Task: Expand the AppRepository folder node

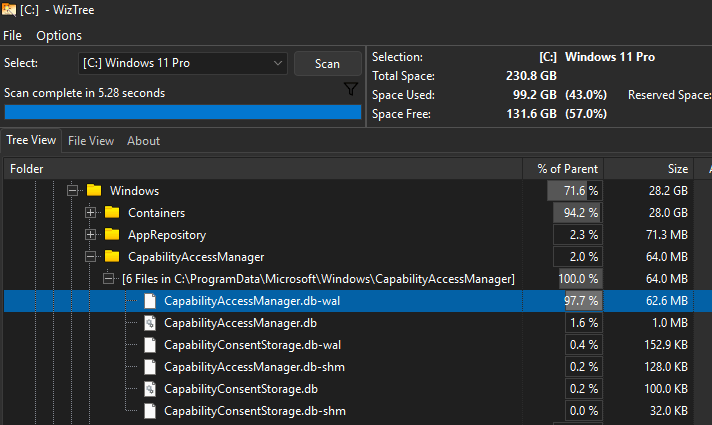Action: point(90,234)
